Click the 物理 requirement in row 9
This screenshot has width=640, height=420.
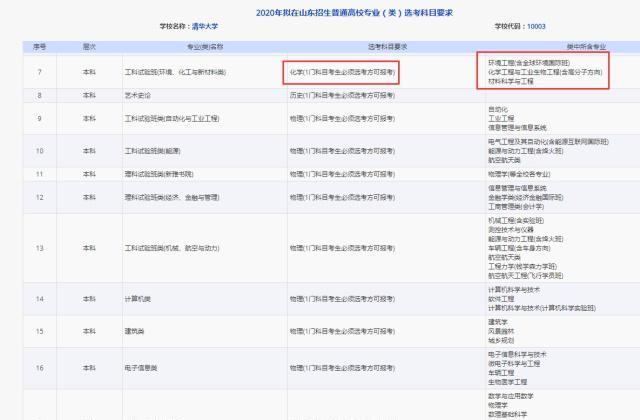(342, 119)
